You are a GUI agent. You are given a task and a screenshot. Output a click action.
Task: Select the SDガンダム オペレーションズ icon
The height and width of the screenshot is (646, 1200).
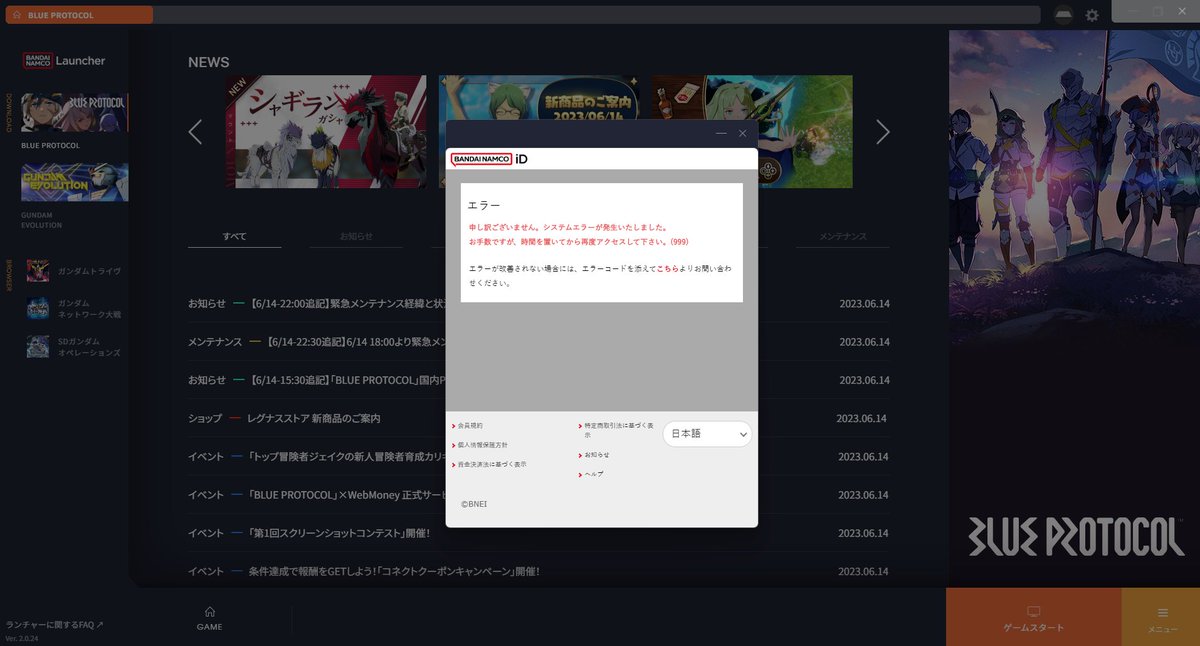(x=38, y=348)
